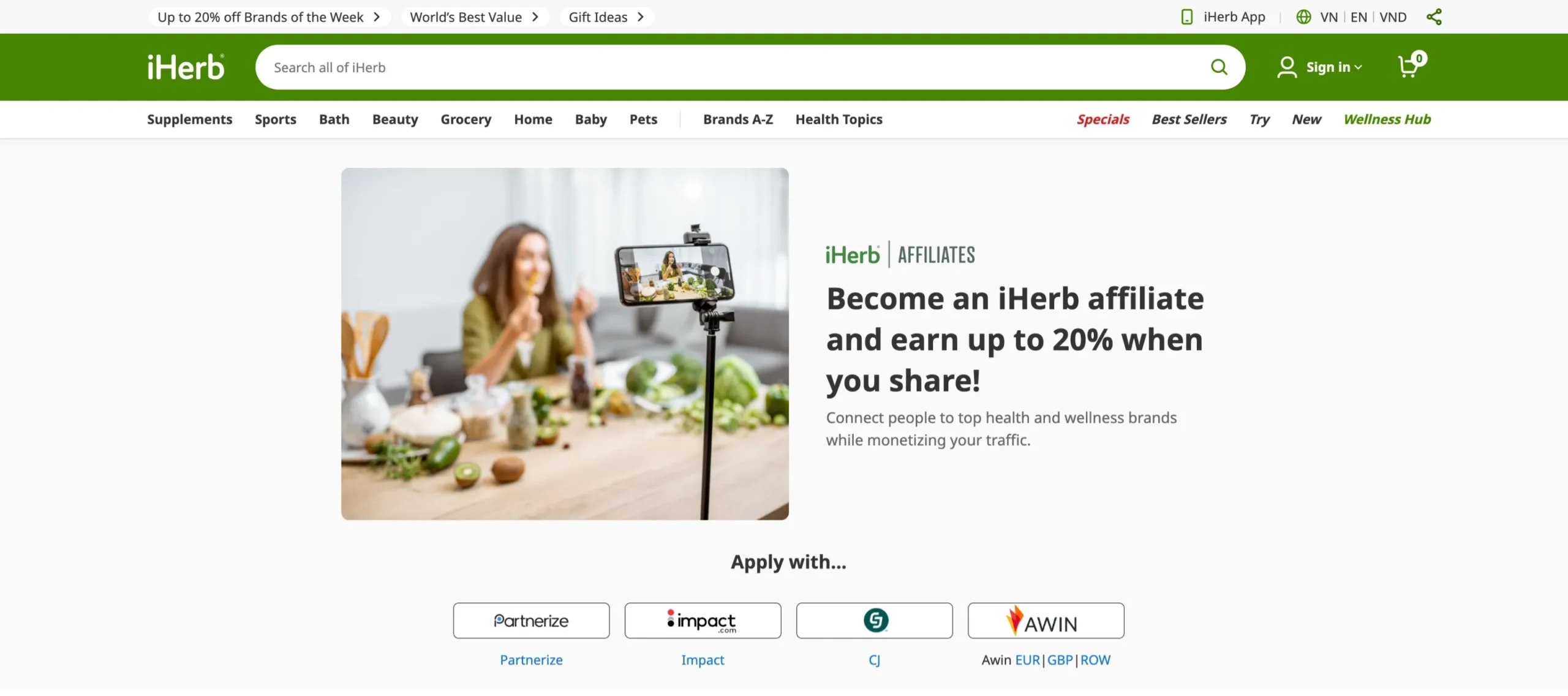Click the iHerb App phone icon
The height and width of the screenshot is (696, 1568).
1186,17
